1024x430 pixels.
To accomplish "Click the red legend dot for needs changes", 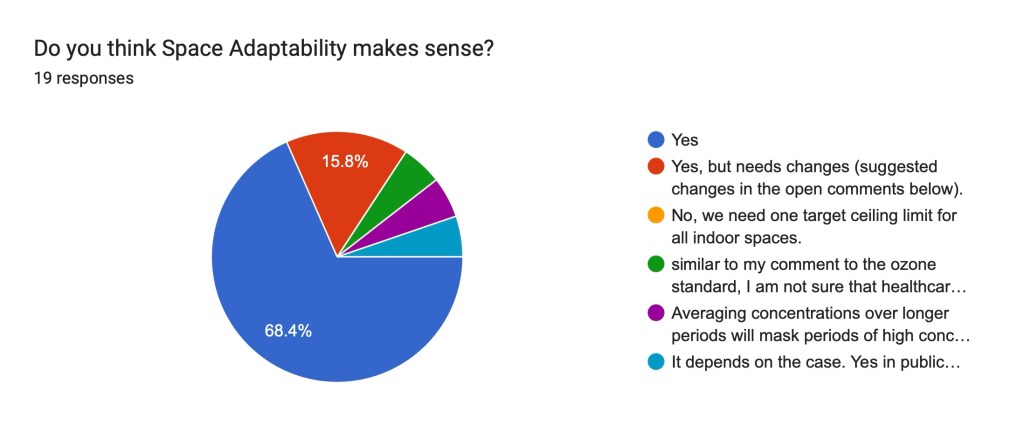I will coord(657,166).
